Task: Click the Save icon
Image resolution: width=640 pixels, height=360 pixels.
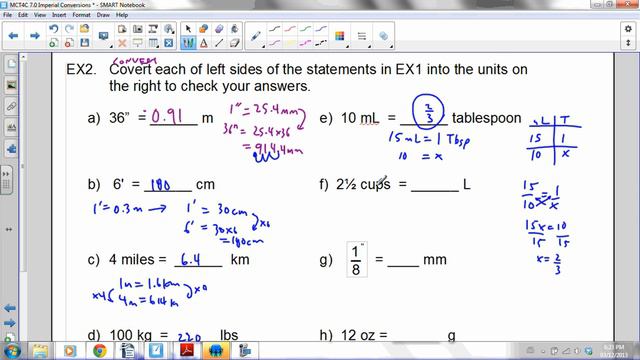Action: coord(84,42)
